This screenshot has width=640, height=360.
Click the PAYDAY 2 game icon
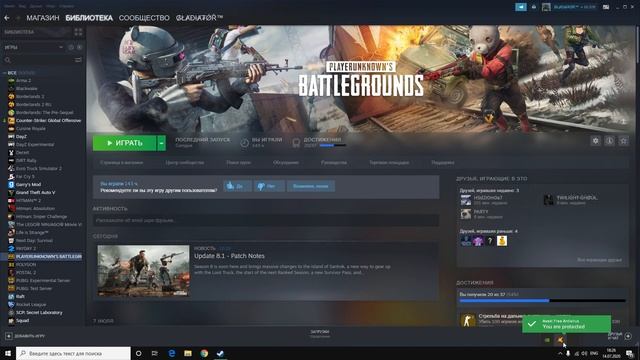tap(11, 249)
